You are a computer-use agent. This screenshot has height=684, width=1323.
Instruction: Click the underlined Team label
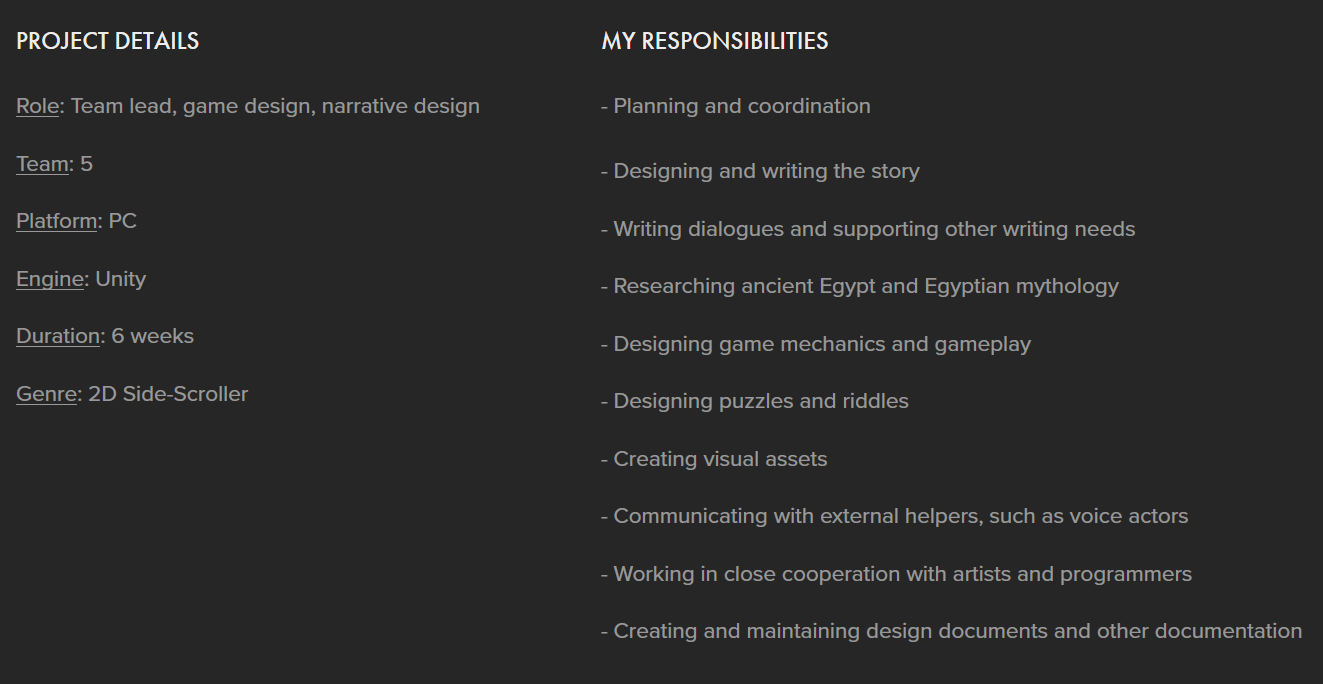coord(42,164)
